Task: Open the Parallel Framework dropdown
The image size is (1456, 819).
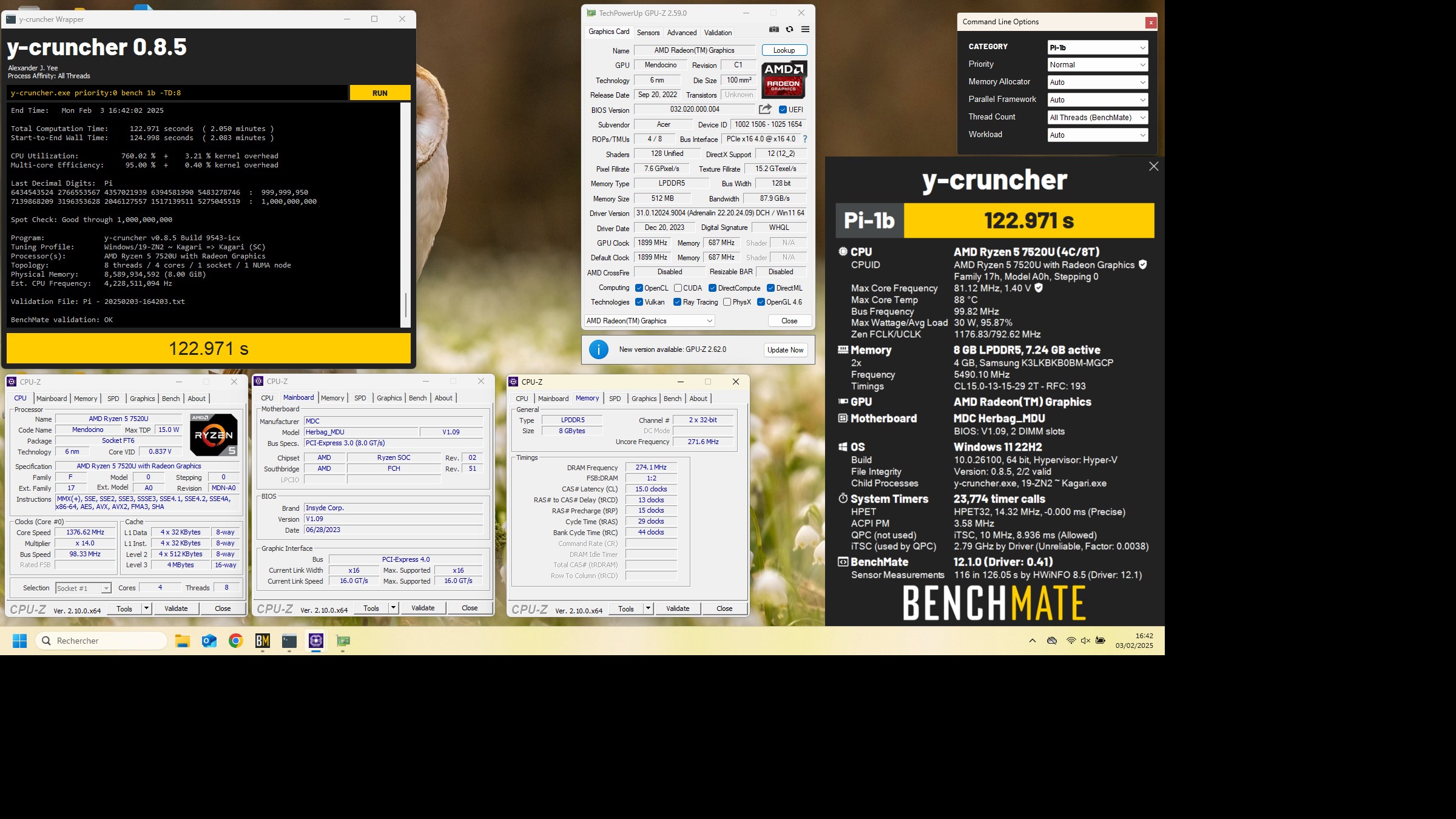Action: point(1097,100)
